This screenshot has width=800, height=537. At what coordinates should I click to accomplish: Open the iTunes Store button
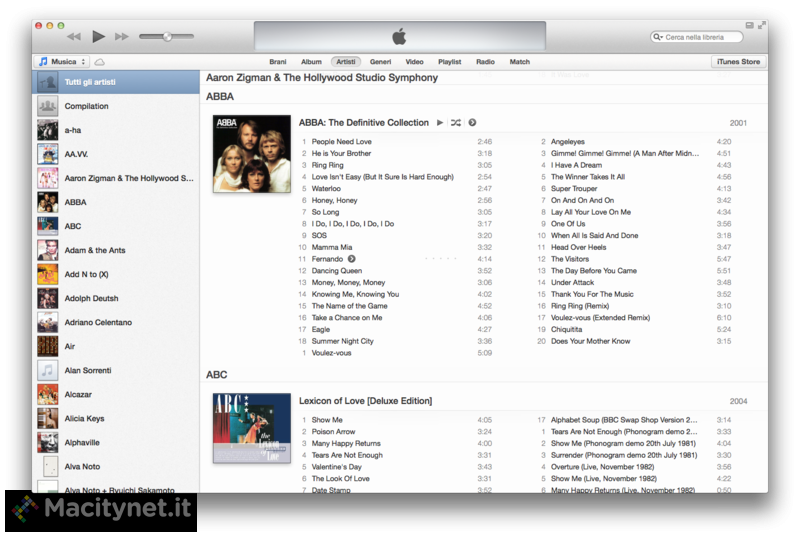[738, 62]
